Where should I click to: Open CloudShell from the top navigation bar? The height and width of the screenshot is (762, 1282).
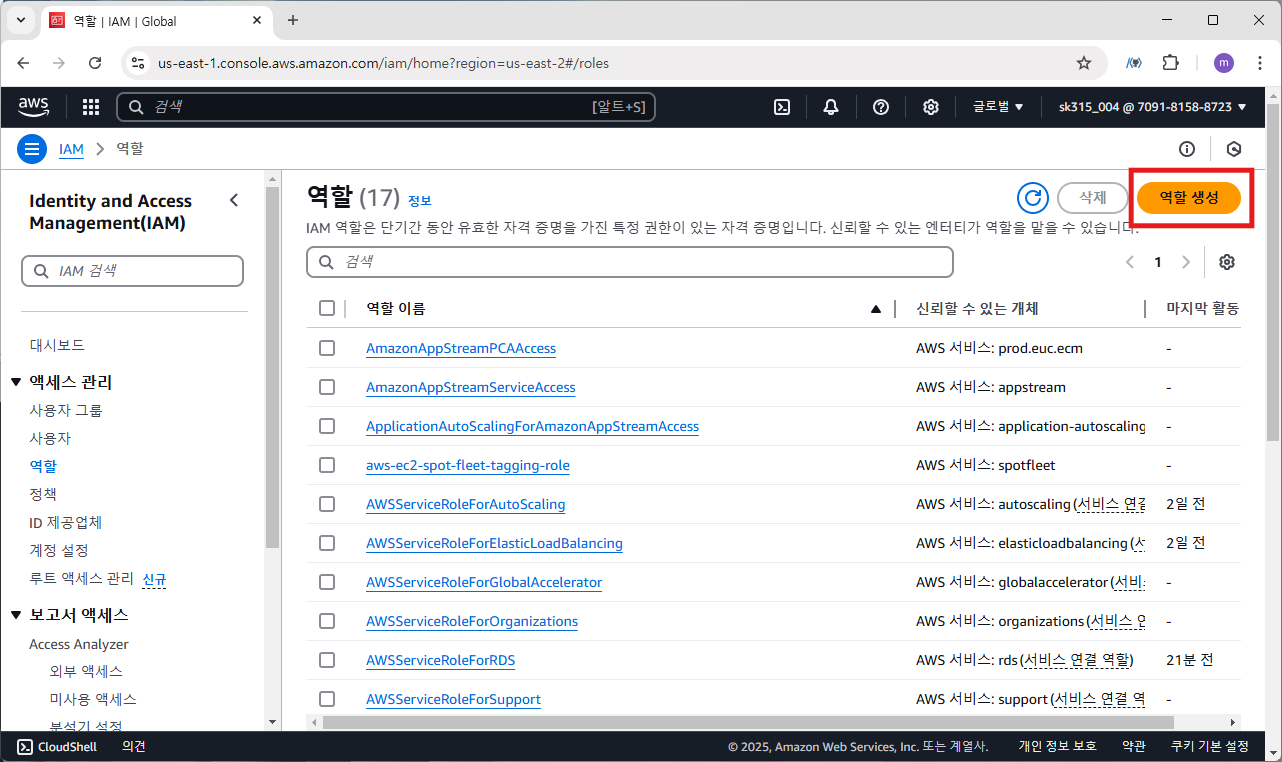[x=783, y=107]
